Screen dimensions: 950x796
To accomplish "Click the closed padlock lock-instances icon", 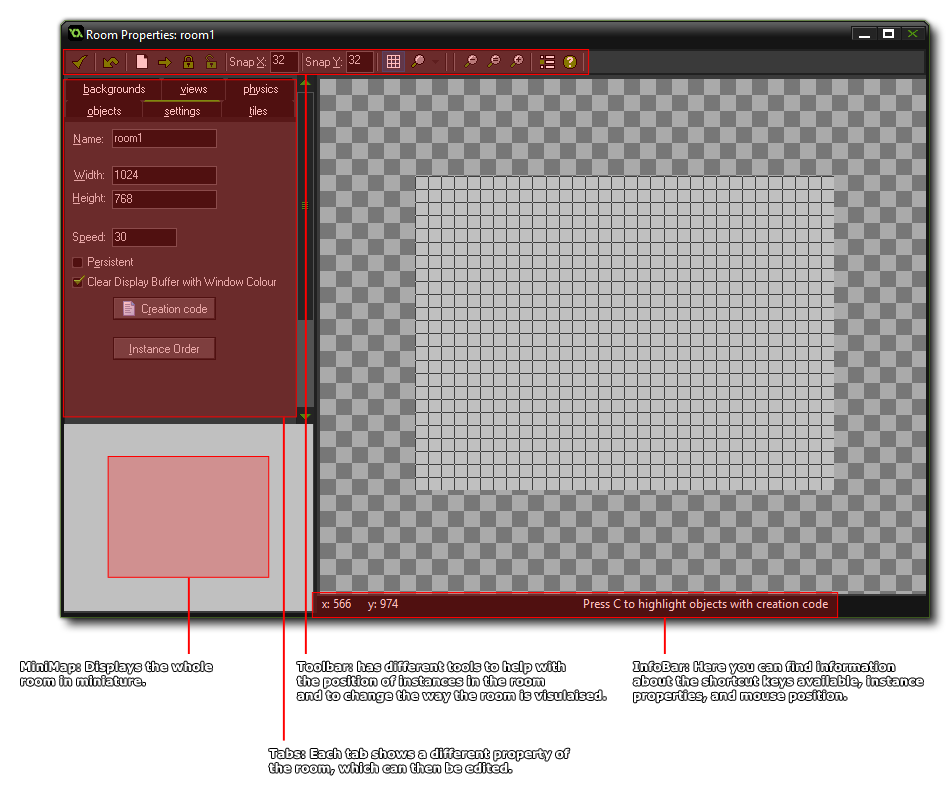I will [x=188, y=62].
